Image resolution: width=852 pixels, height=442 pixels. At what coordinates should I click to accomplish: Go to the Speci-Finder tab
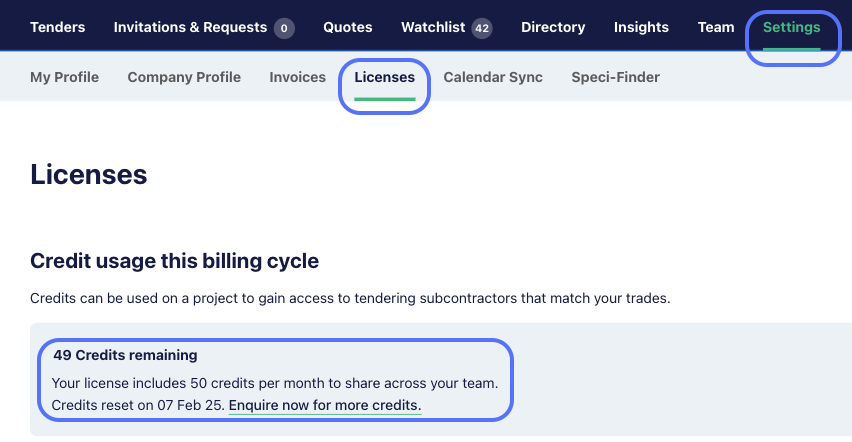616,77
